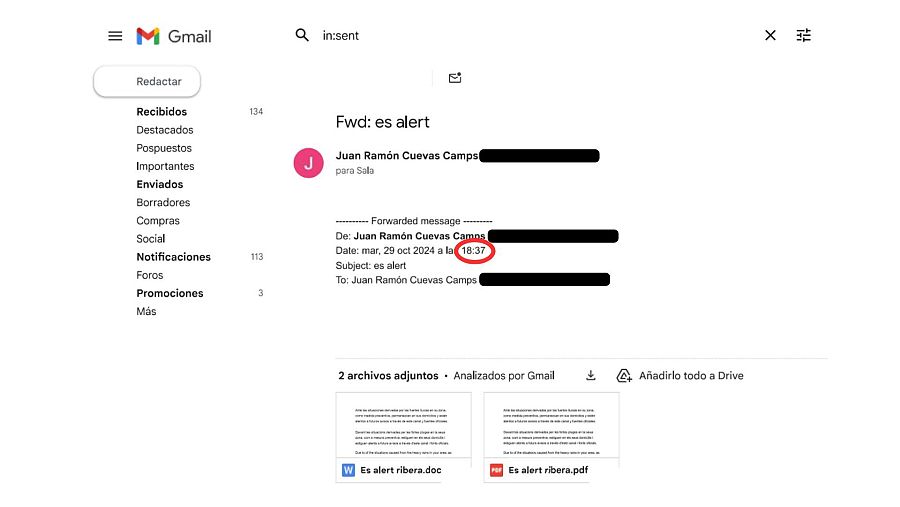Click the Gmail logo

175,36
